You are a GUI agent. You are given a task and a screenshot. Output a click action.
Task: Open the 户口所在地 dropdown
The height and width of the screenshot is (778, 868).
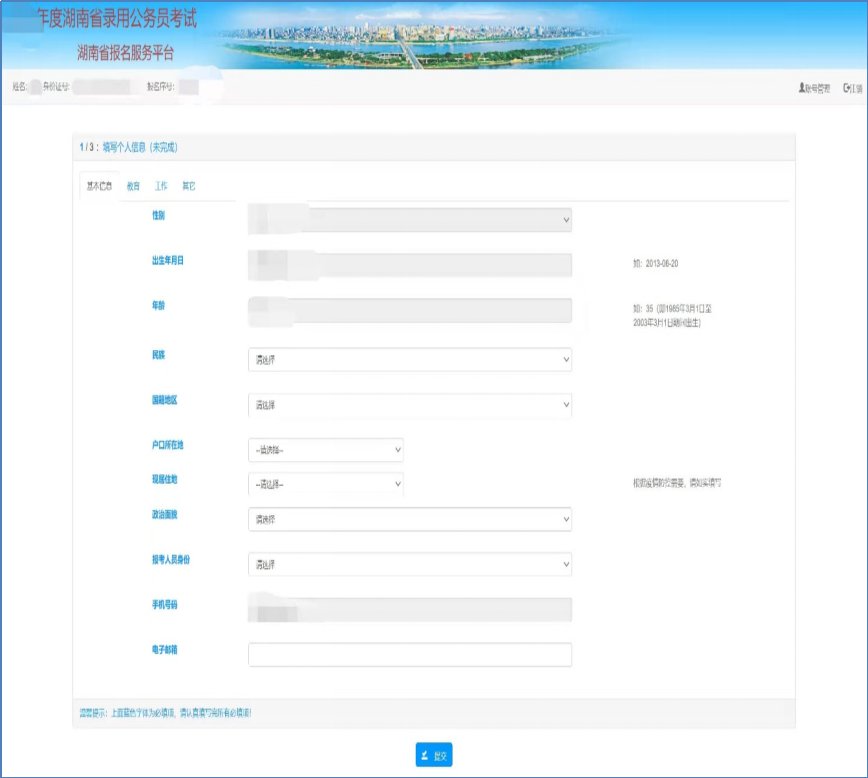click(325, 450)
